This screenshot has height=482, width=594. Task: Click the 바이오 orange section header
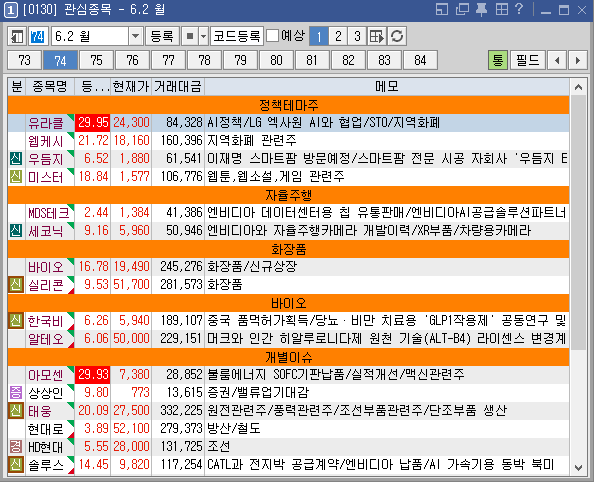pyautogui.click(x=288, y=303)
